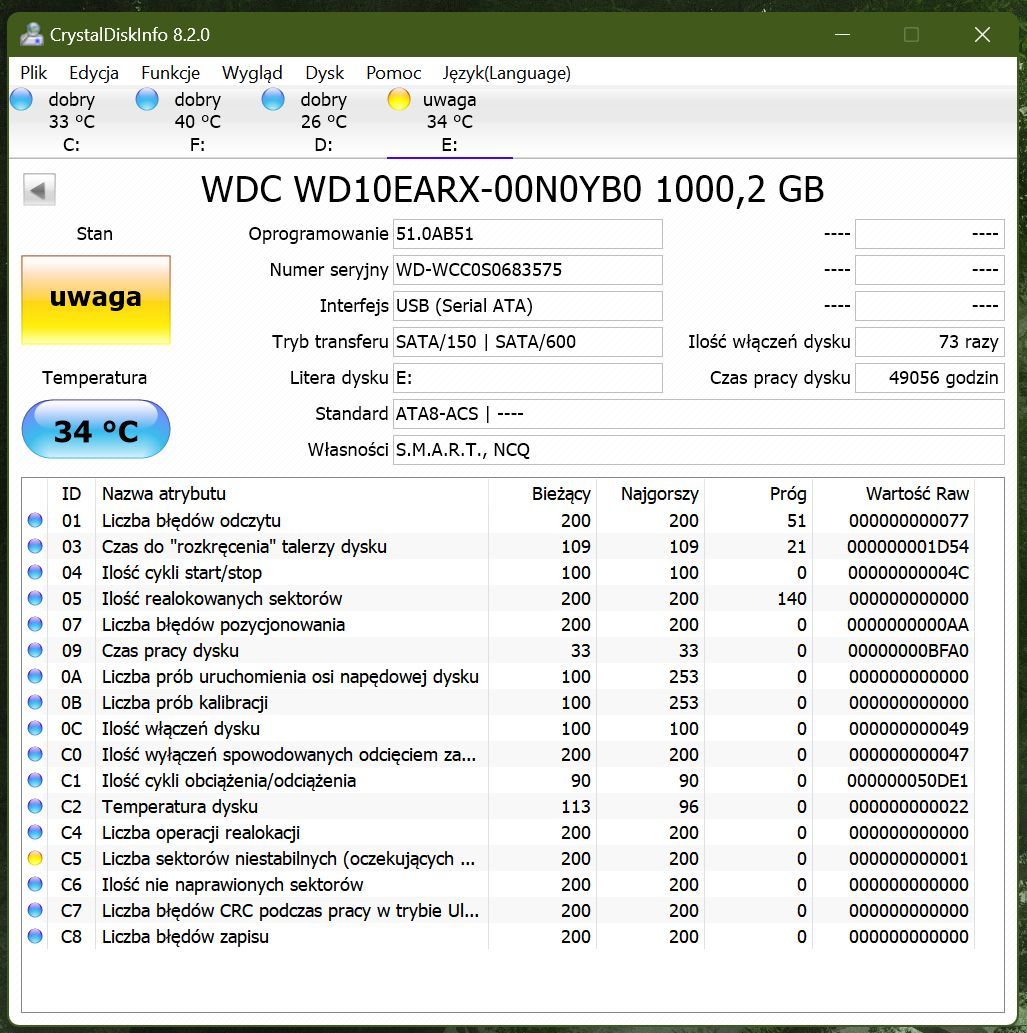Open the Plik menu
Viewport: 1027px width, 1033px height.
[33, 72]
